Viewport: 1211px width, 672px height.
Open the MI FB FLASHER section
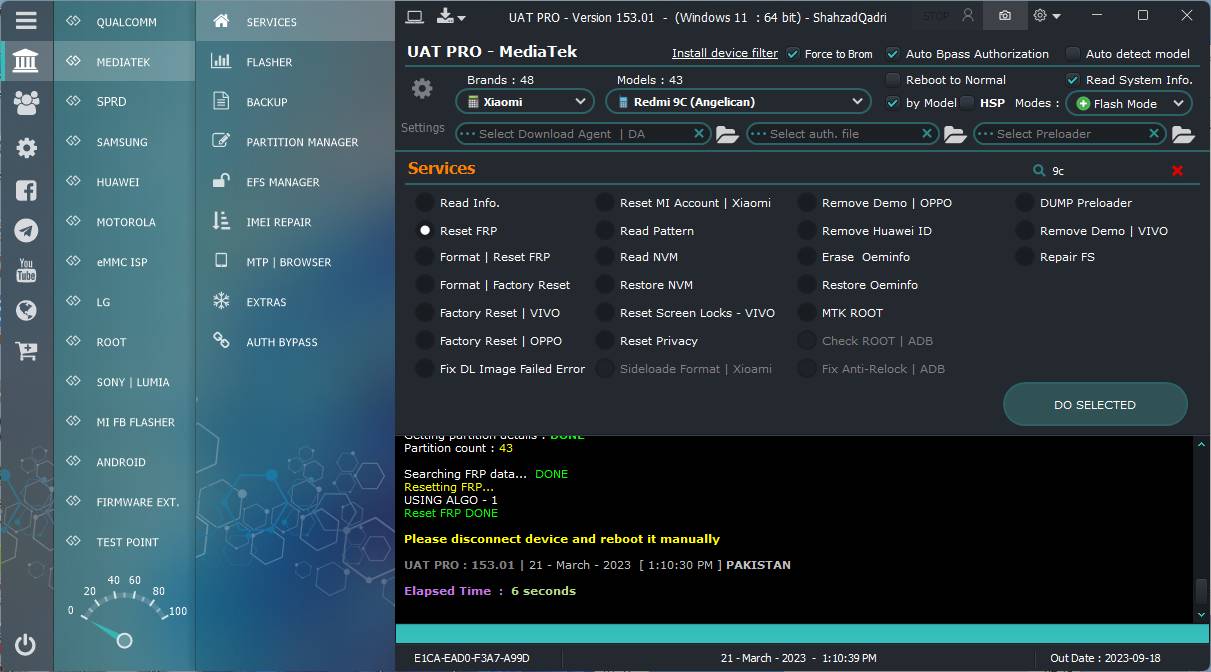point(125,422)
